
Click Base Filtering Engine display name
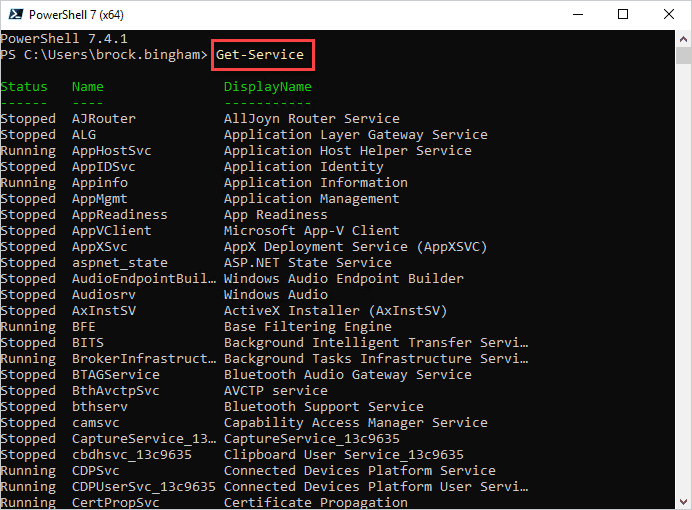tap(308, 326)
